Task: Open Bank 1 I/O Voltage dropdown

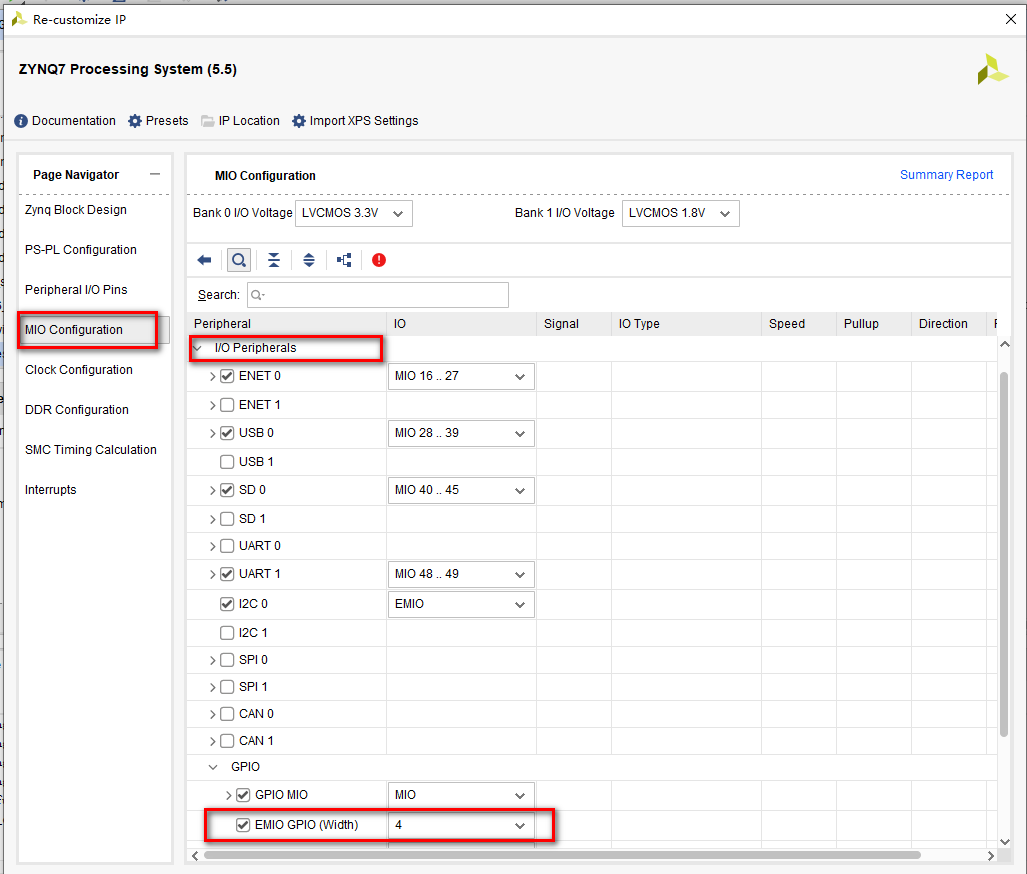Action: click(x=681, y=214)
